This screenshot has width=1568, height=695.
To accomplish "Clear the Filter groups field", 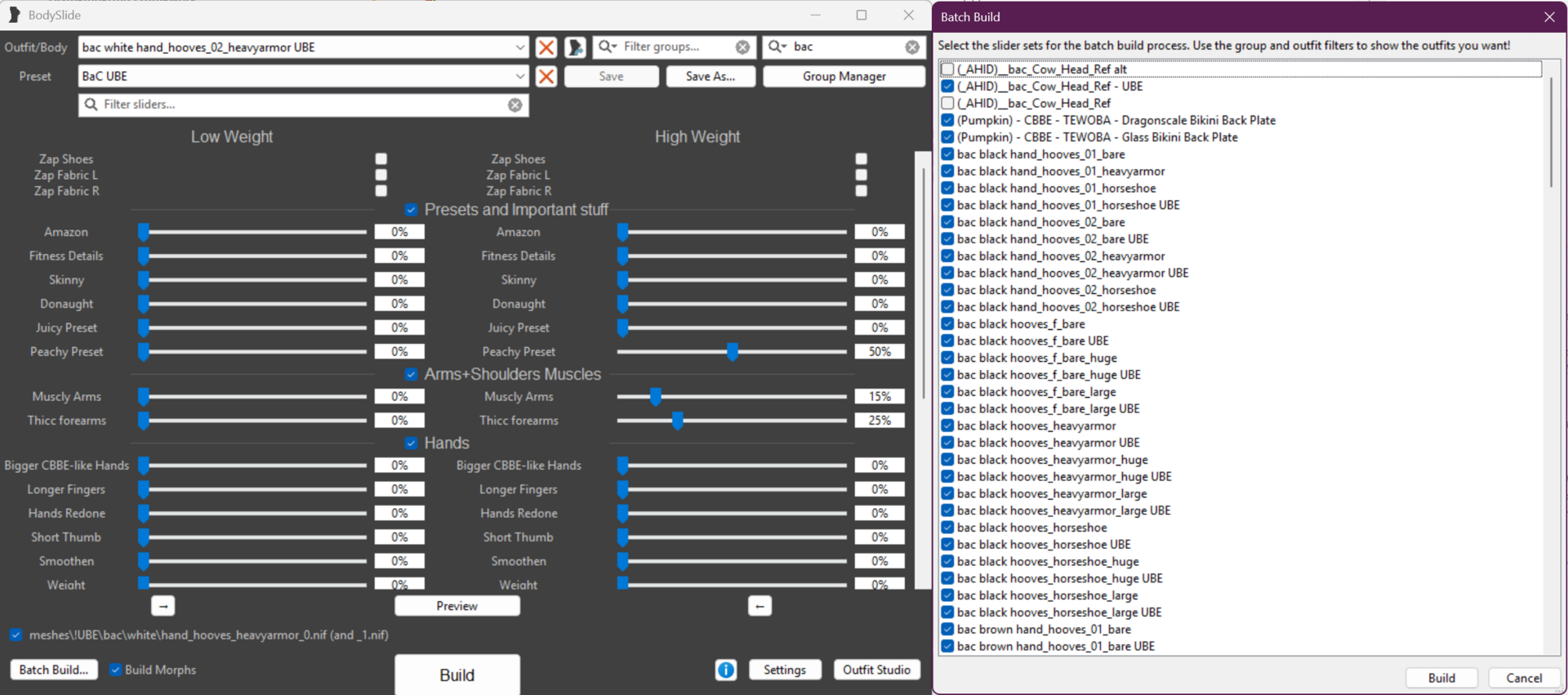I will [x=742, y=47].
